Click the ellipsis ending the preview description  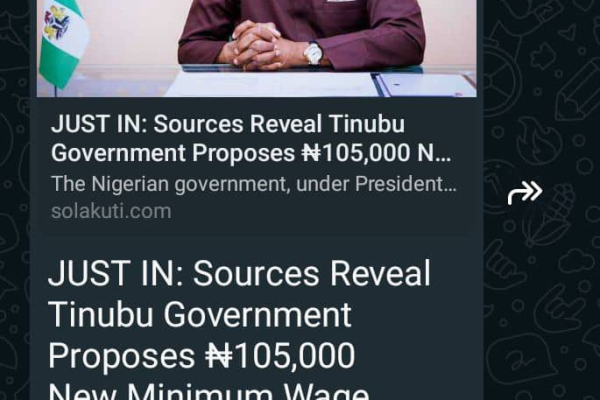coord(451,184)
